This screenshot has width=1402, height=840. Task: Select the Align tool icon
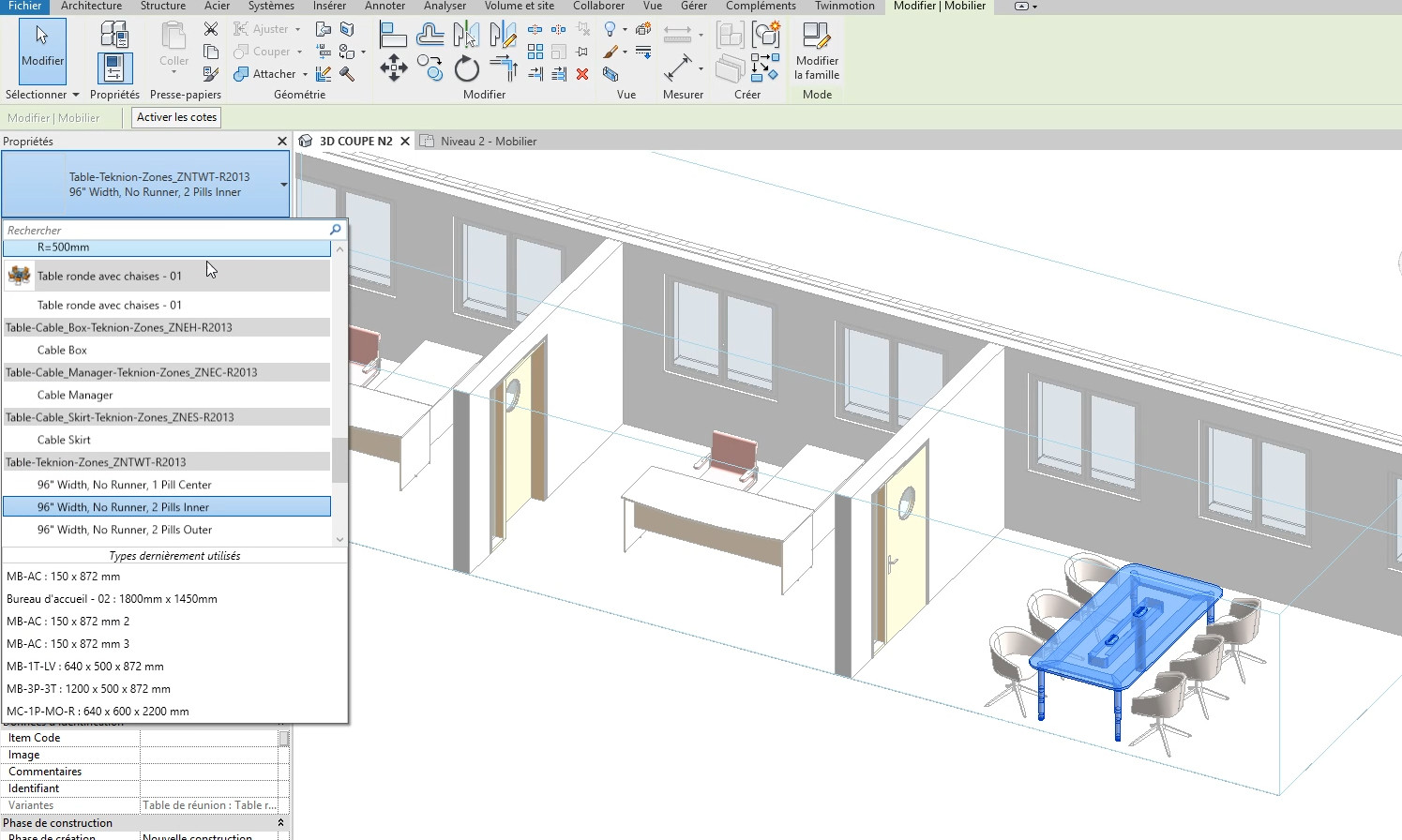click(x=393, y=36)
